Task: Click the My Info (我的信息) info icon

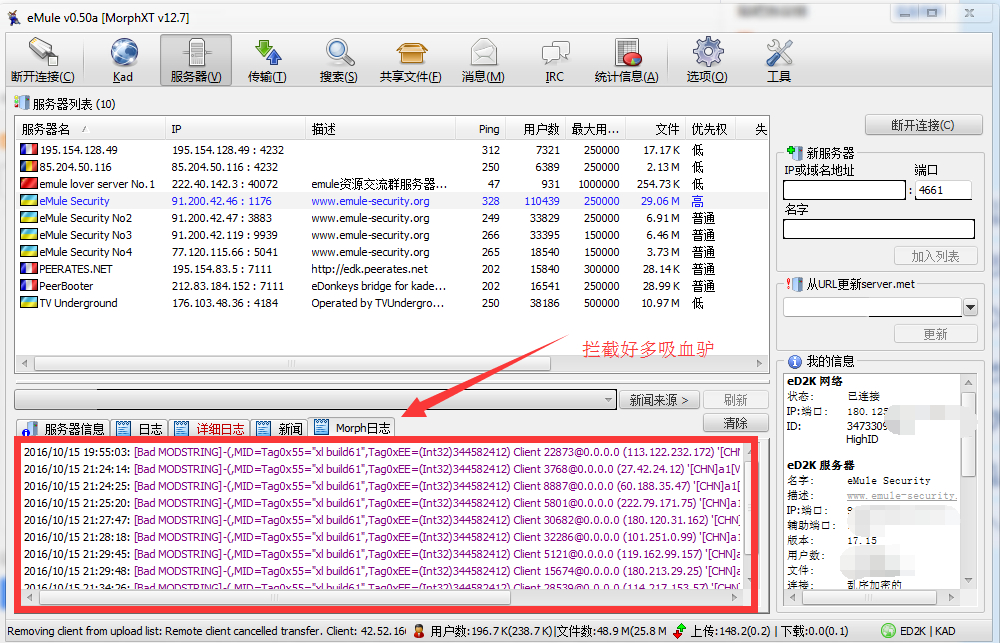Action: (x=795, y=362)
